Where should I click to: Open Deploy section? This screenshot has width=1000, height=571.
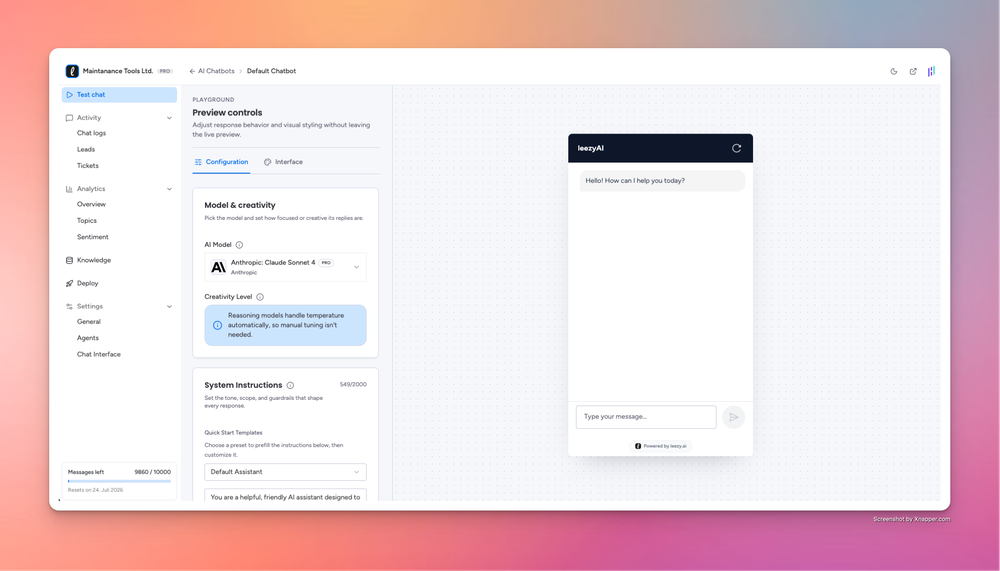coord(87,283)
